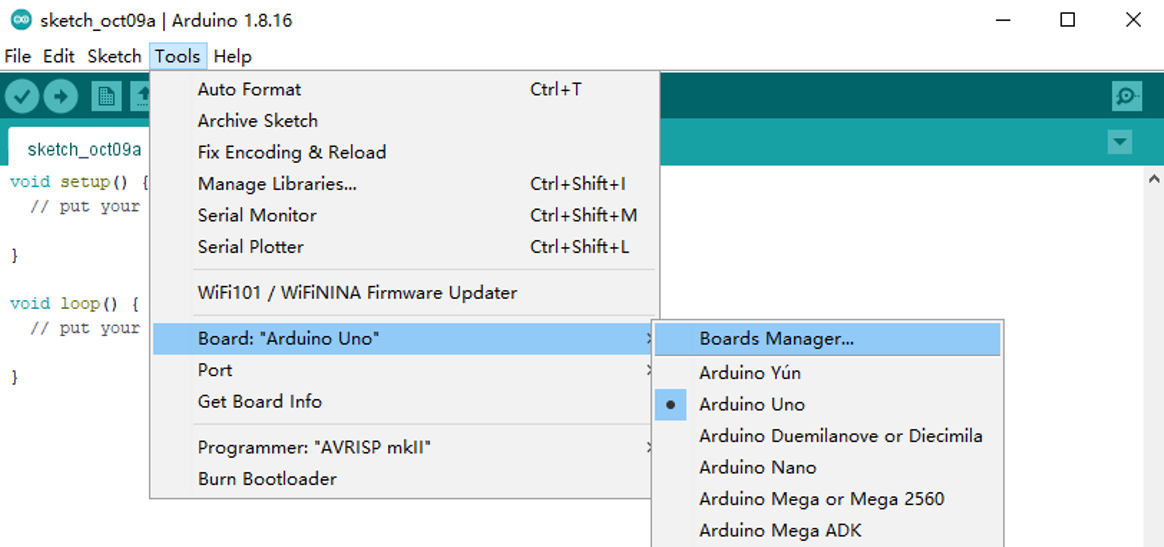The height and width of the screenshot is (547, 1164).
Task: Click the editor scrollbar up arrow
Action: point(1154,178)
